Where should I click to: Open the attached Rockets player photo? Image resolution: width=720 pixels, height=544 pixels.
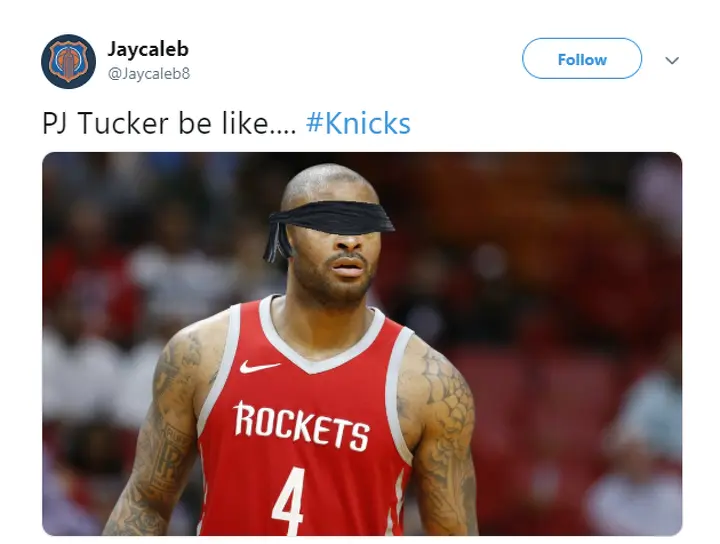click(x=362, y=343)
